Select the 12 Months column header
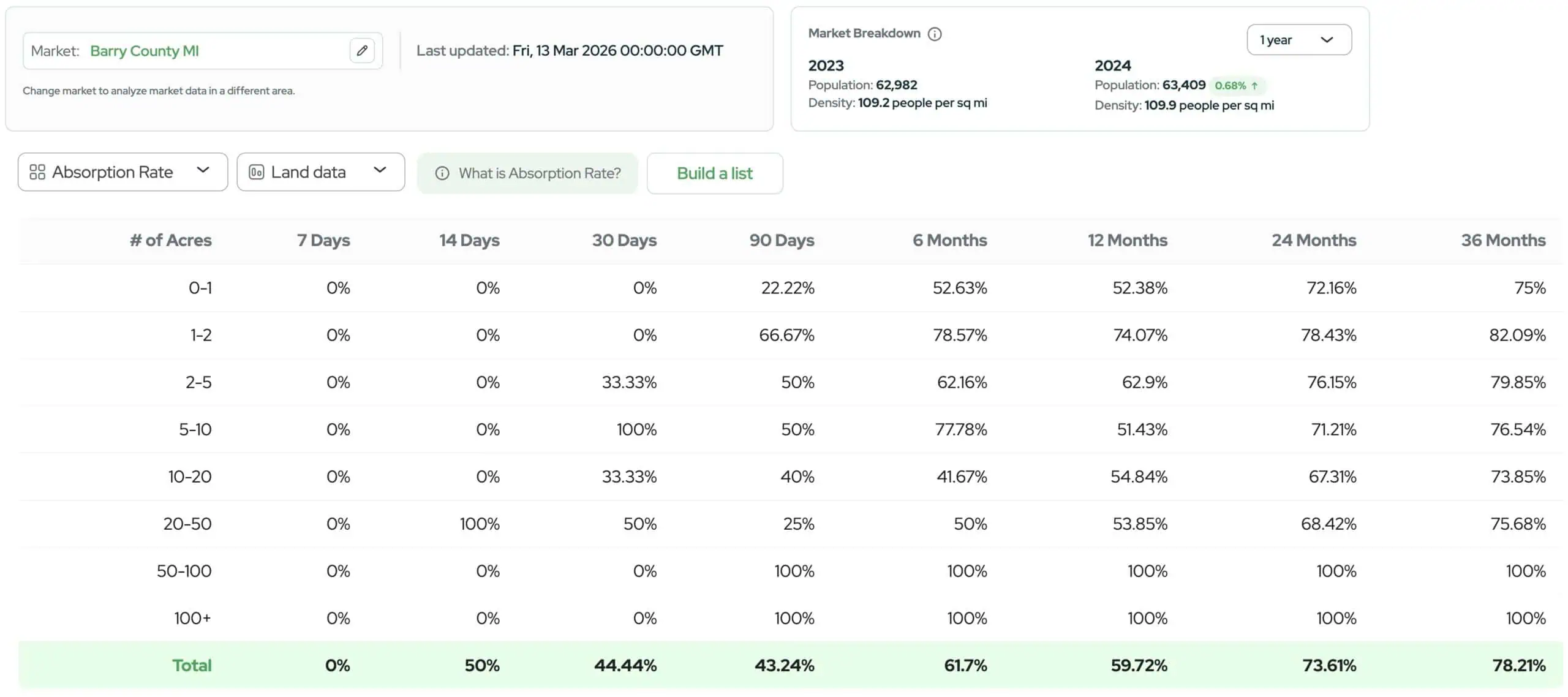 pos(1127,240)
